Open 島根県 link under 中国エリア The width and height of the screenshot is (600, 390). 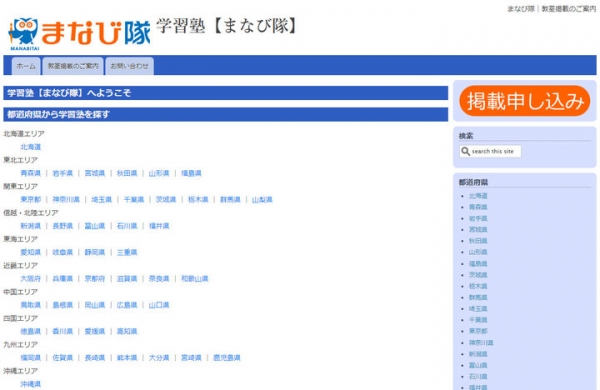(63, 305)
